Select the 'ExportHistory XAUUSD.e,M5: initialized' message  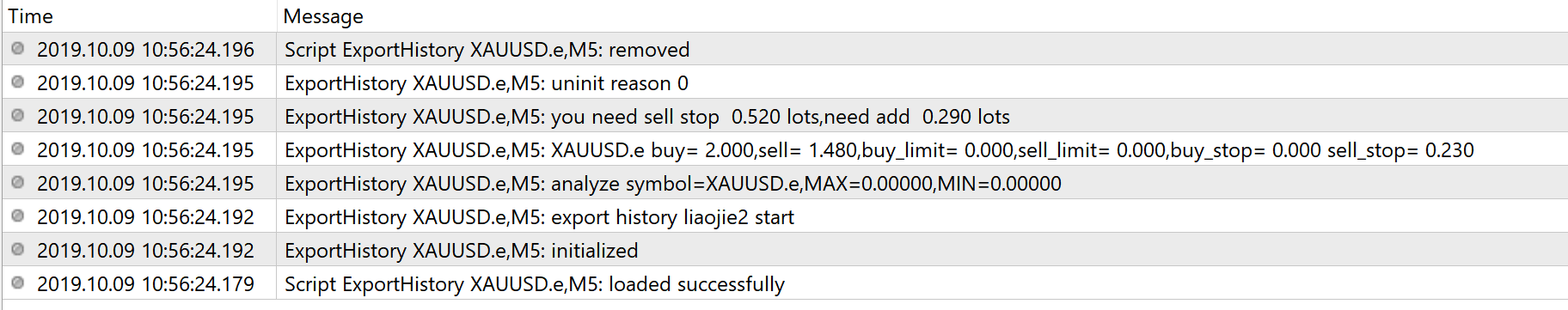click(x=462, y=251)
